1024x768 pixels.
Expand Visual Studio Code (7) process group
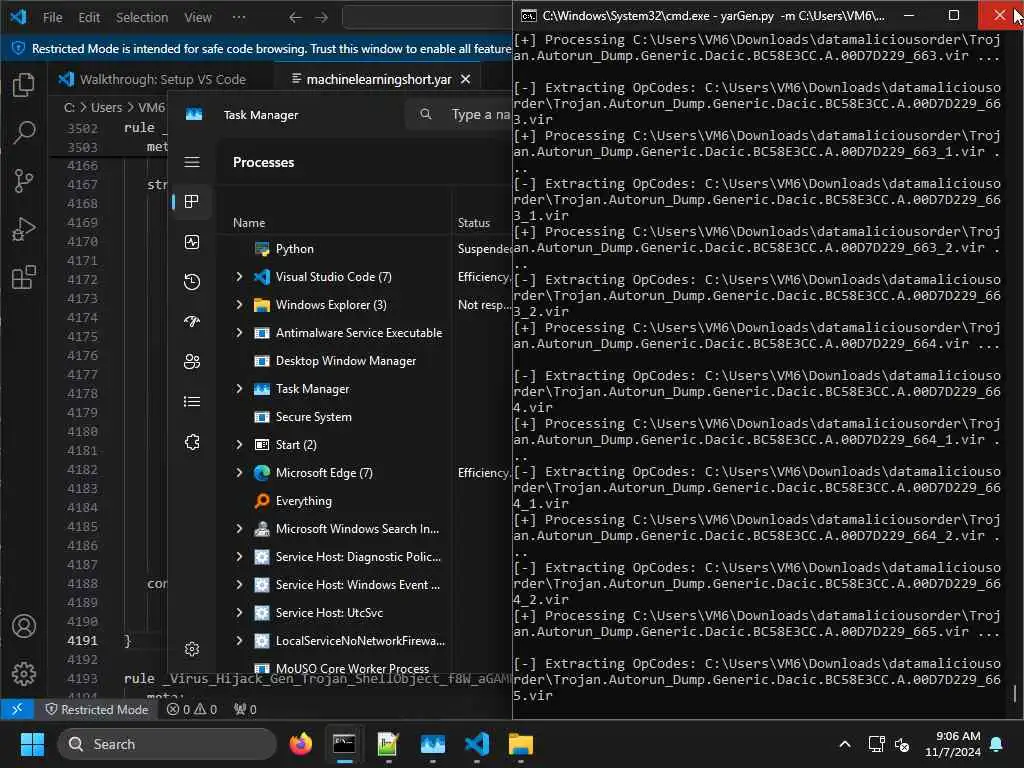pos(239,277)
